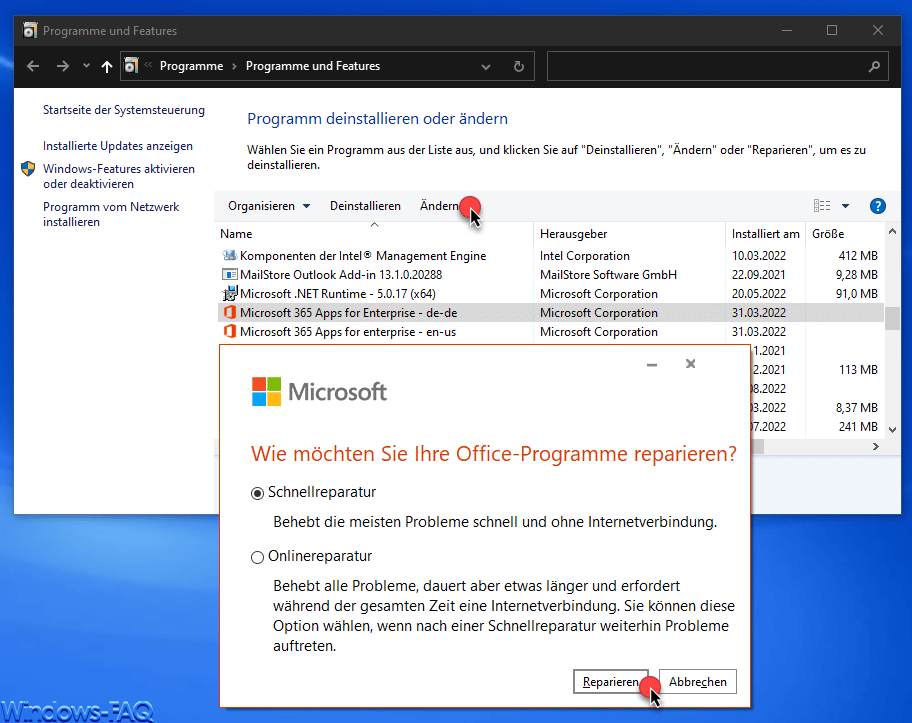Screen dimensions: 912x723
Task: Click the Programme und Features title bar icon
Action: tap(30, 30)
